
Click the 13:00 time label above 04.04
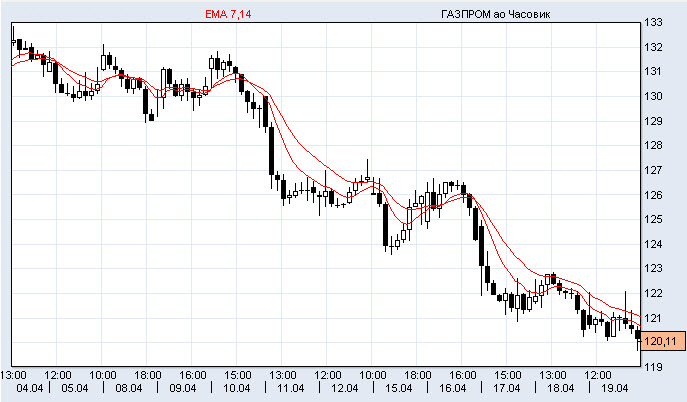coord(14,375)
